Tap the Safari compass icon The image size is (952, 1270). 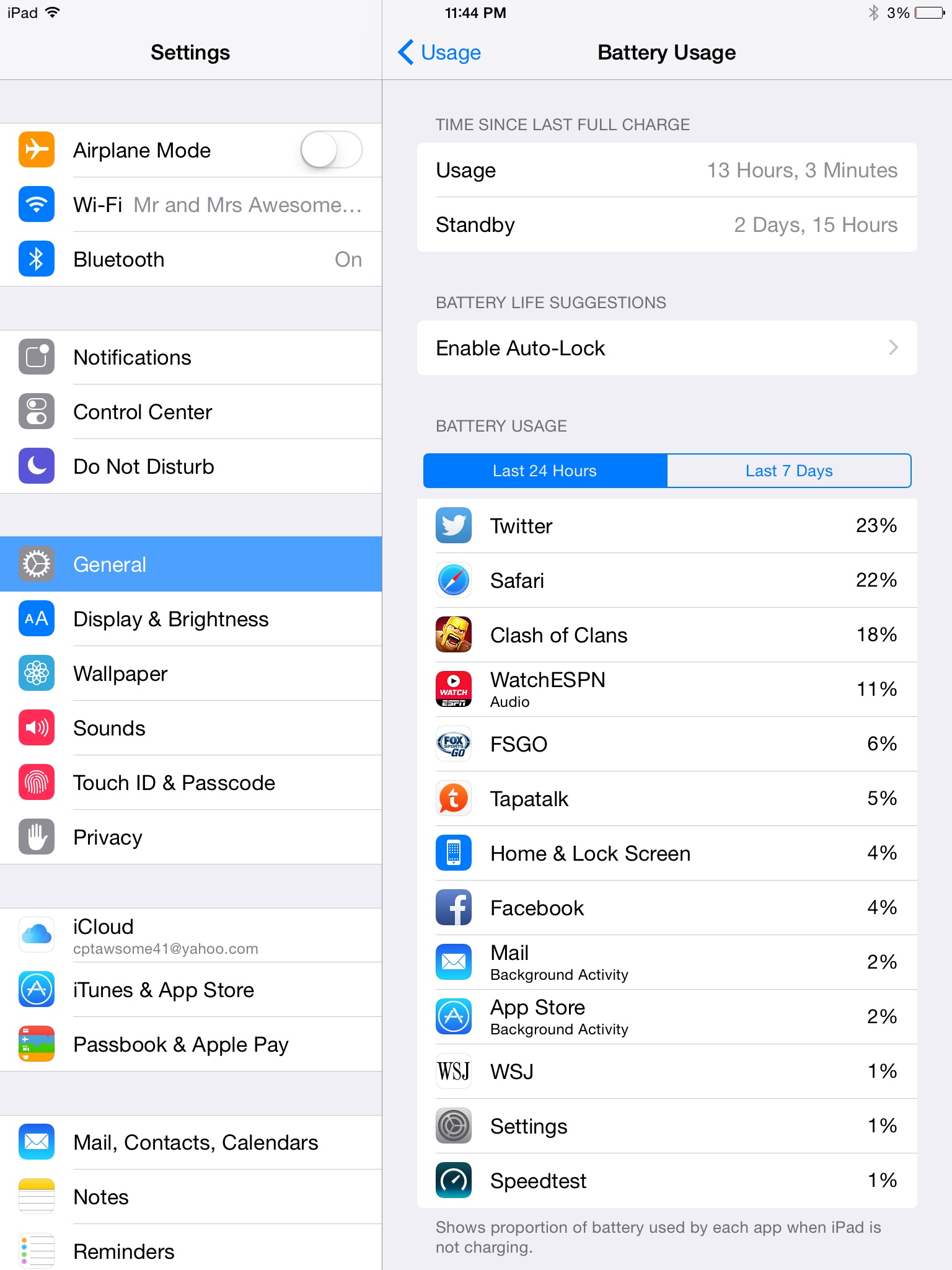pyautogui.click(x=454, y=580)
